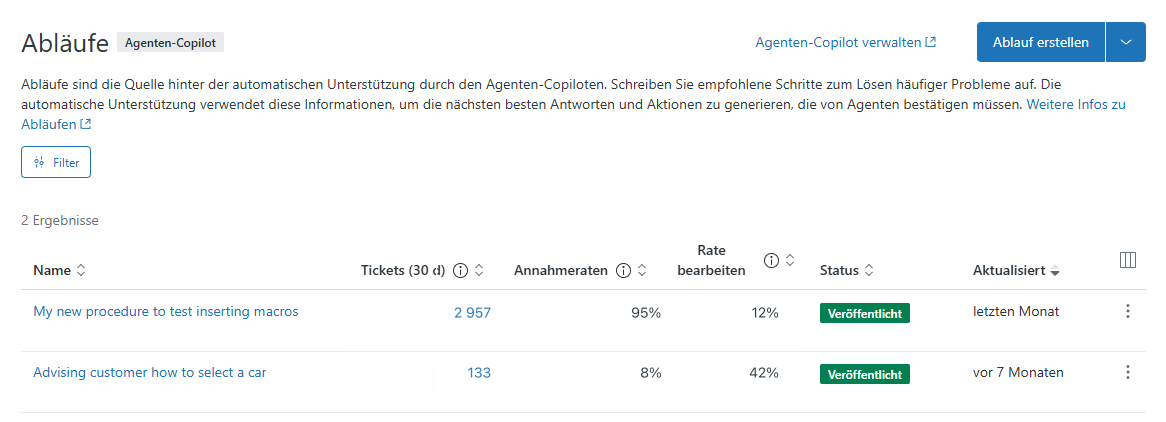Expand dropdown arrow beside Ablauf erstellen
The image size is (1166, 422).
[x=1126, y=42]
